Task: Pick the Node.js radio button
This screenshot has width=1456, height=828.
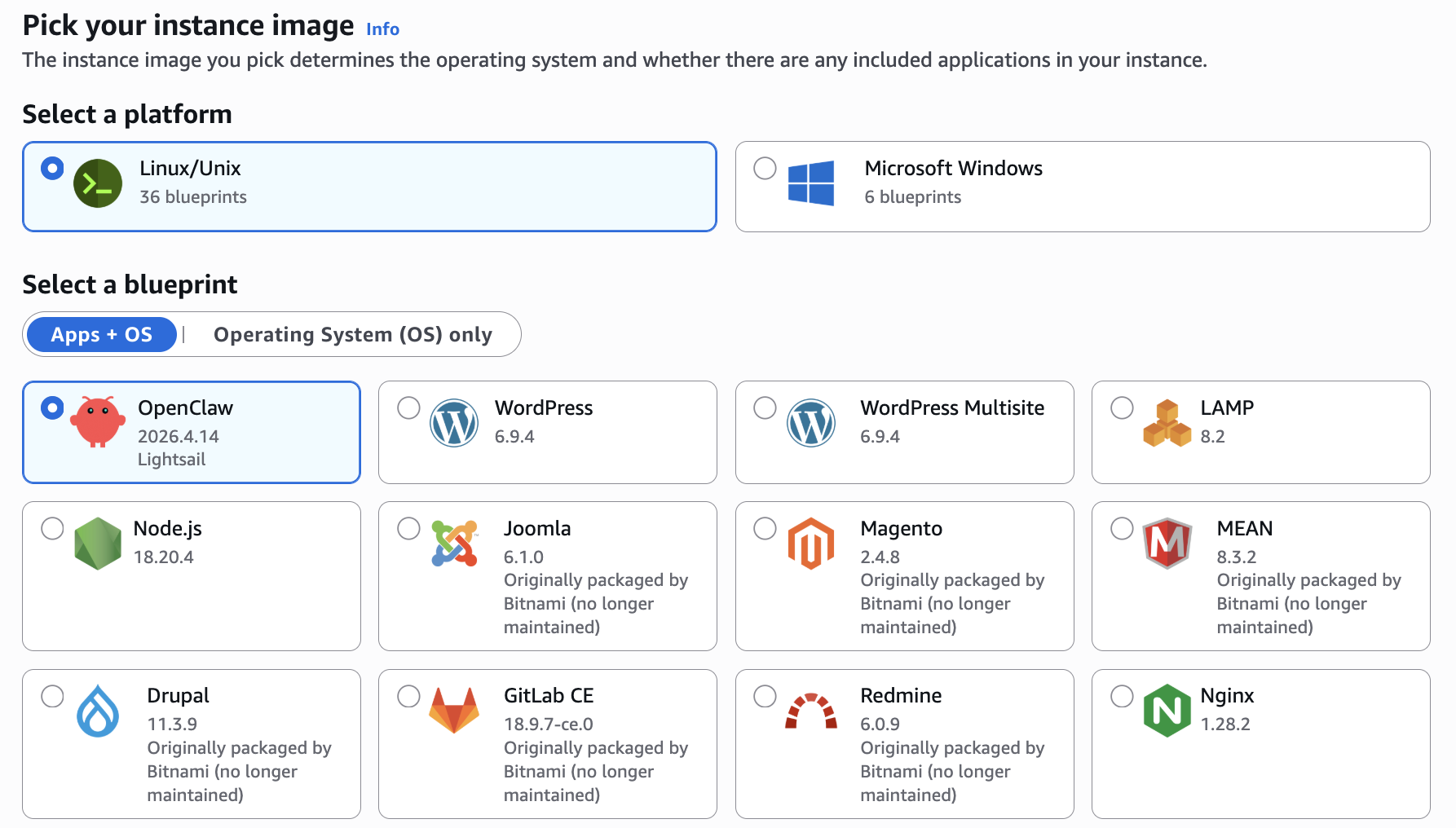Action: (52, 528)
